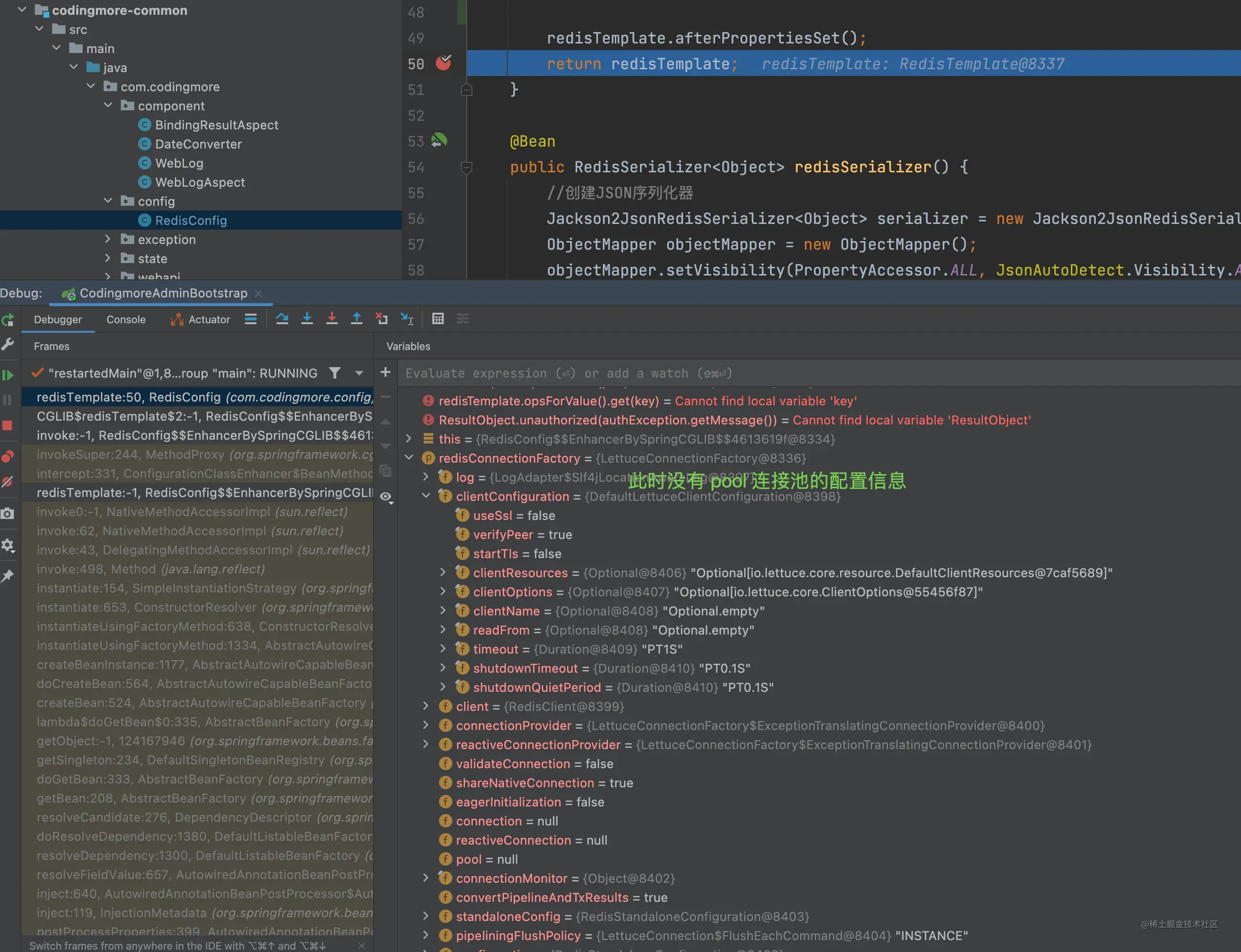
Task: Open the BindingResultAspect class
Action: 216,125
